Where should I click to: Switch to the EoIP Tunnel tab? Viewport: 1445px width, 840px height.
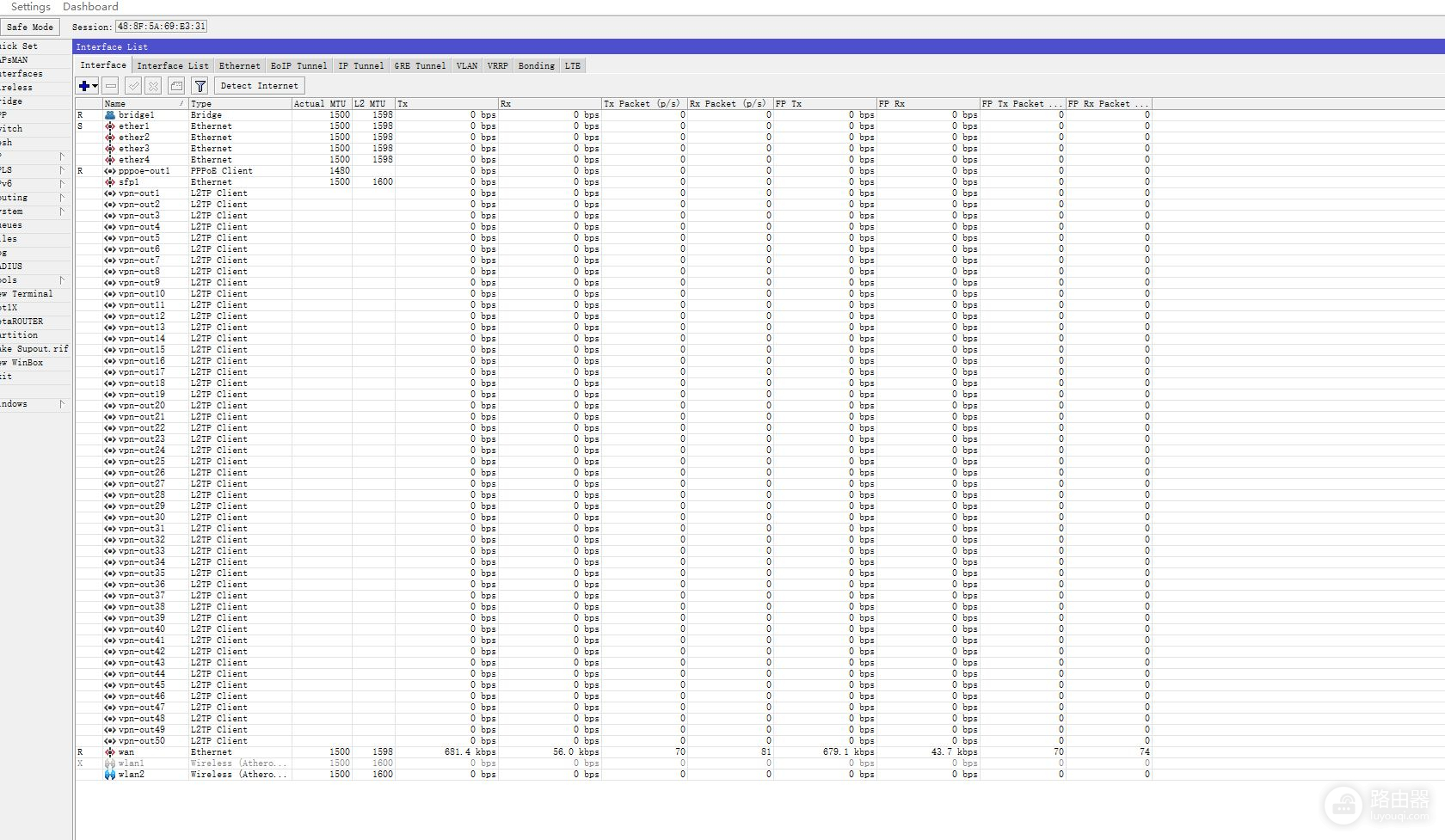coord(298,66)
